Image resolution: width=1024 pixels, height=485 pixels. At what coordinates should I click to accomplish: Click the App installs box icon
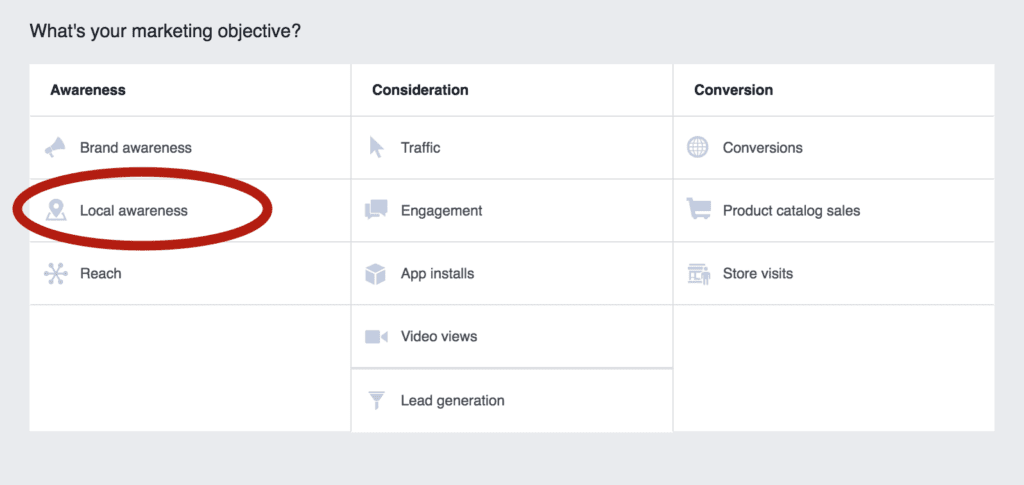tap(376, 274)
